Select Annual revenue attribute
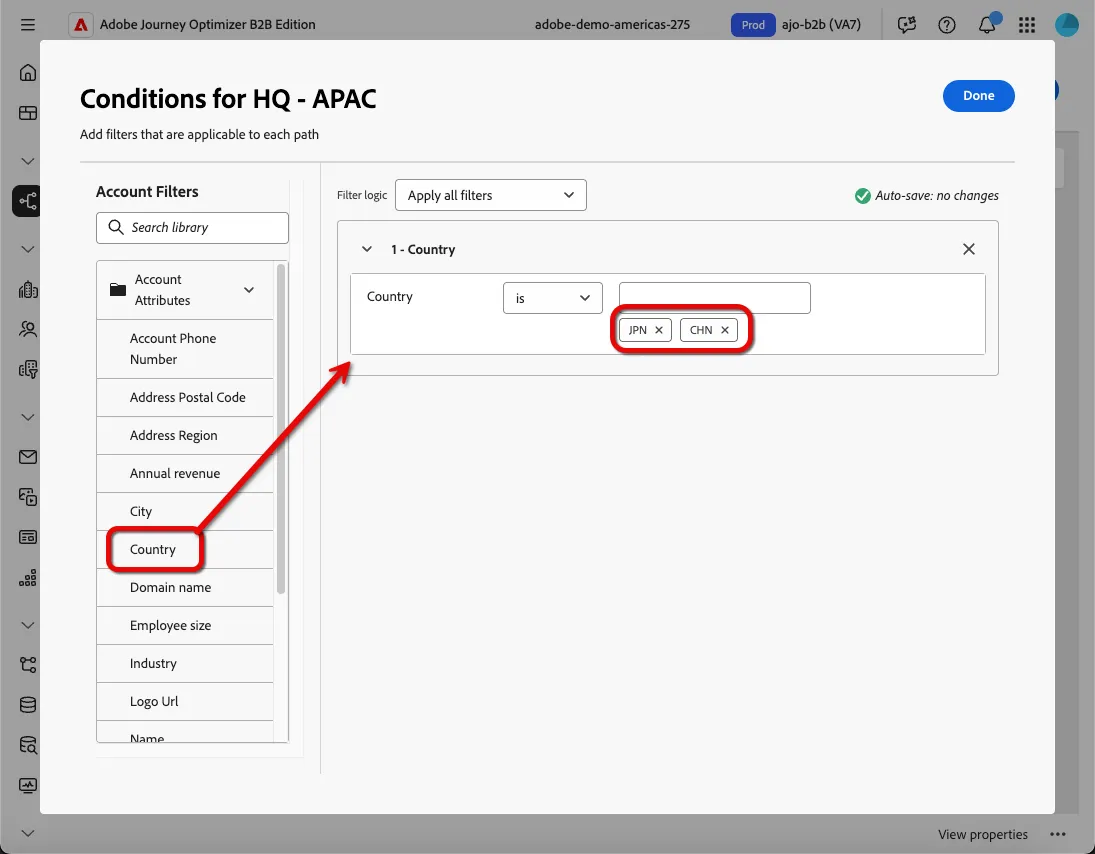The width and height of the screenshot is (1095, 854). tap(184, 473)
